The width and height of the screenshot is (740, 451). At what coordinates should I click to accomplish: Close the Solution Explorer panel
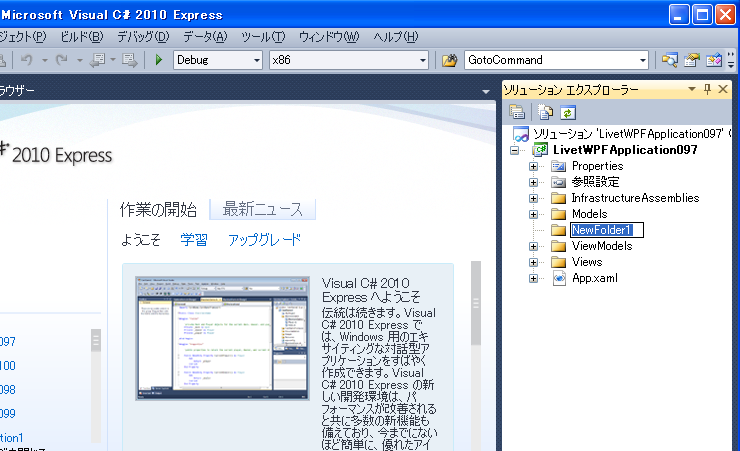723,89
